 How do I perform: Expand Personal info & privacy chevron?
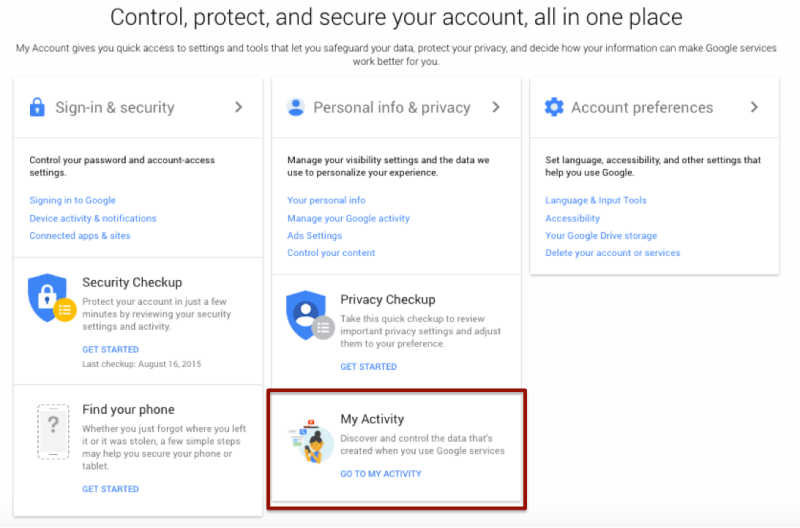coord(496,107)
